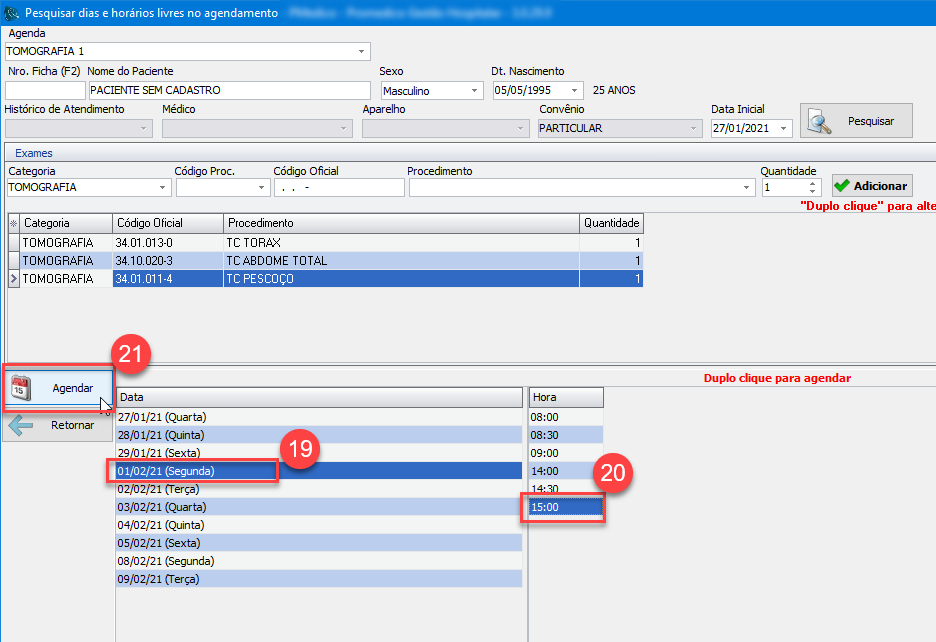936x642 pixels.
Task: Click the Agendar calendar button
Action: (58, 388)
